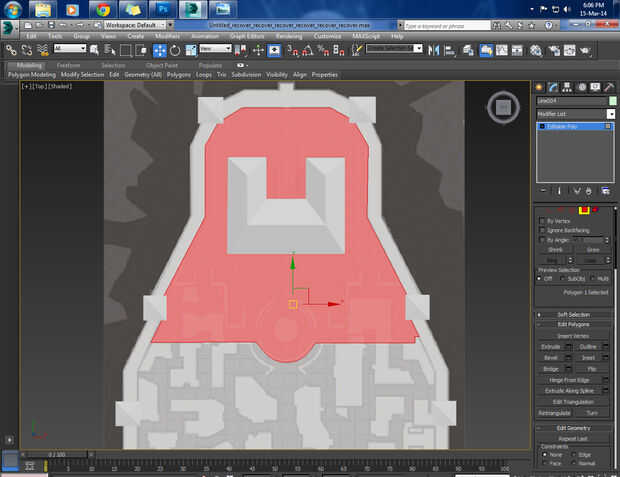Open the Hierarchy command panel tab
This screenshot has width=620, height=477.
[x=567, y=87]
